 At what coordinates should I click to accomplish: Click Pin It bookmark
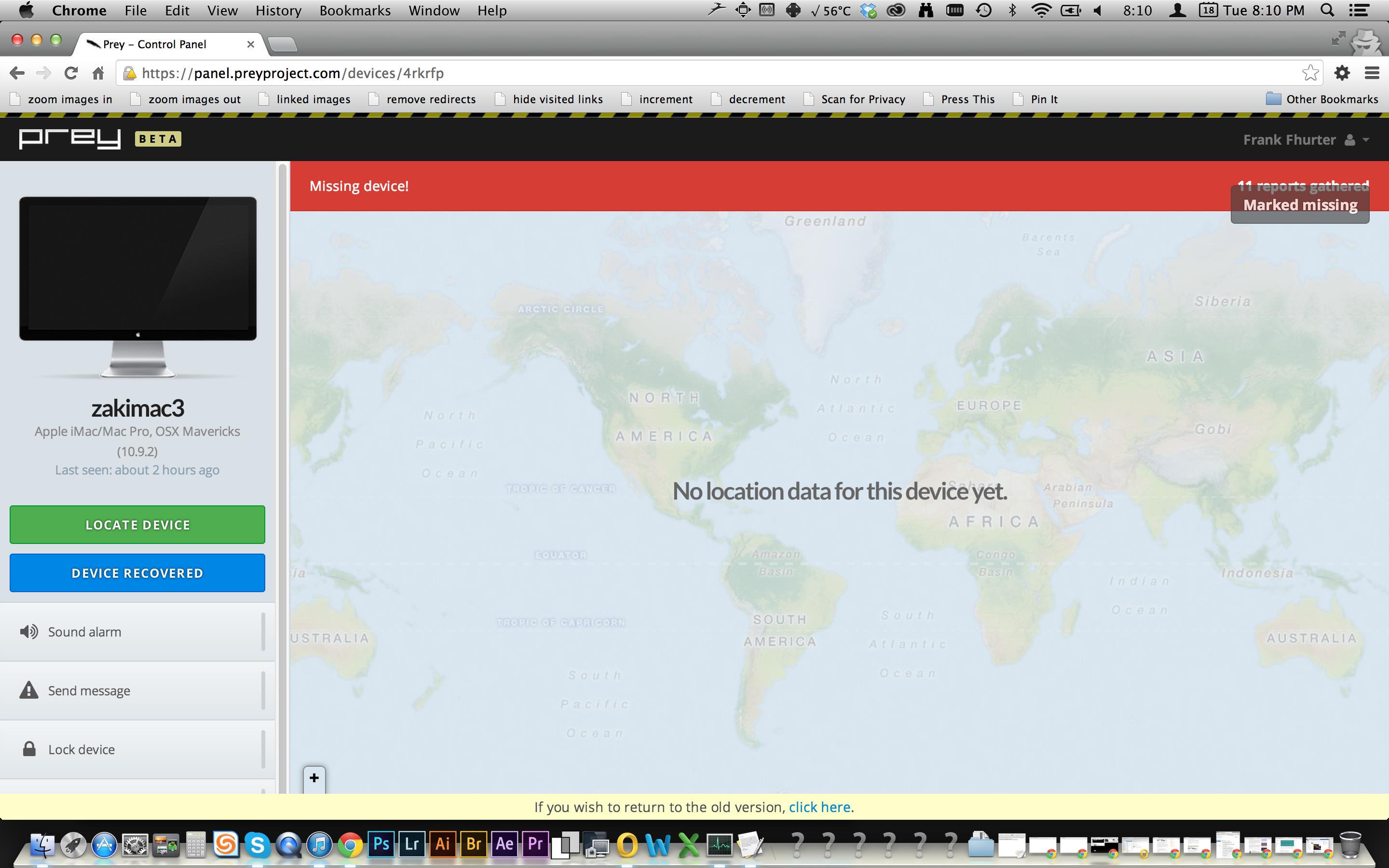1045,98
